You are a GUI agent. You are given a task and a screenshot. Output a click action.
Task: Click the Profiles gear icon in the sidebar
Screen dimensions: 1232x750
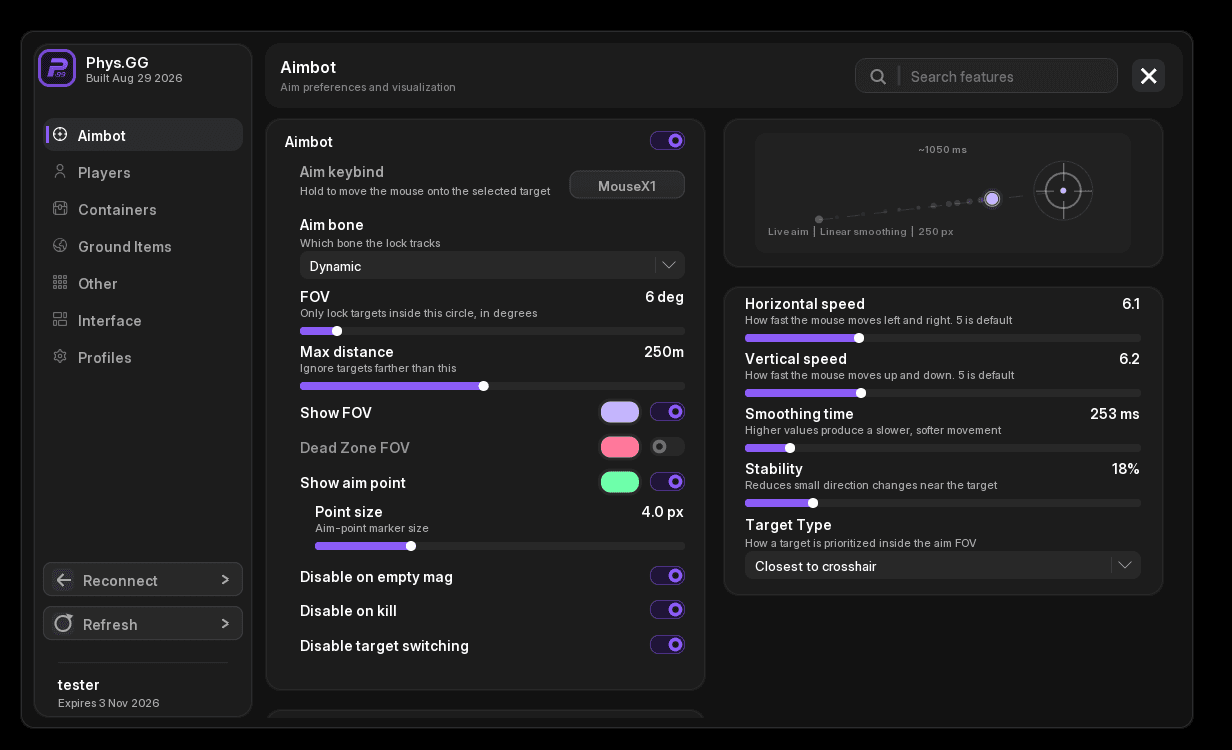tap(60, 357)
